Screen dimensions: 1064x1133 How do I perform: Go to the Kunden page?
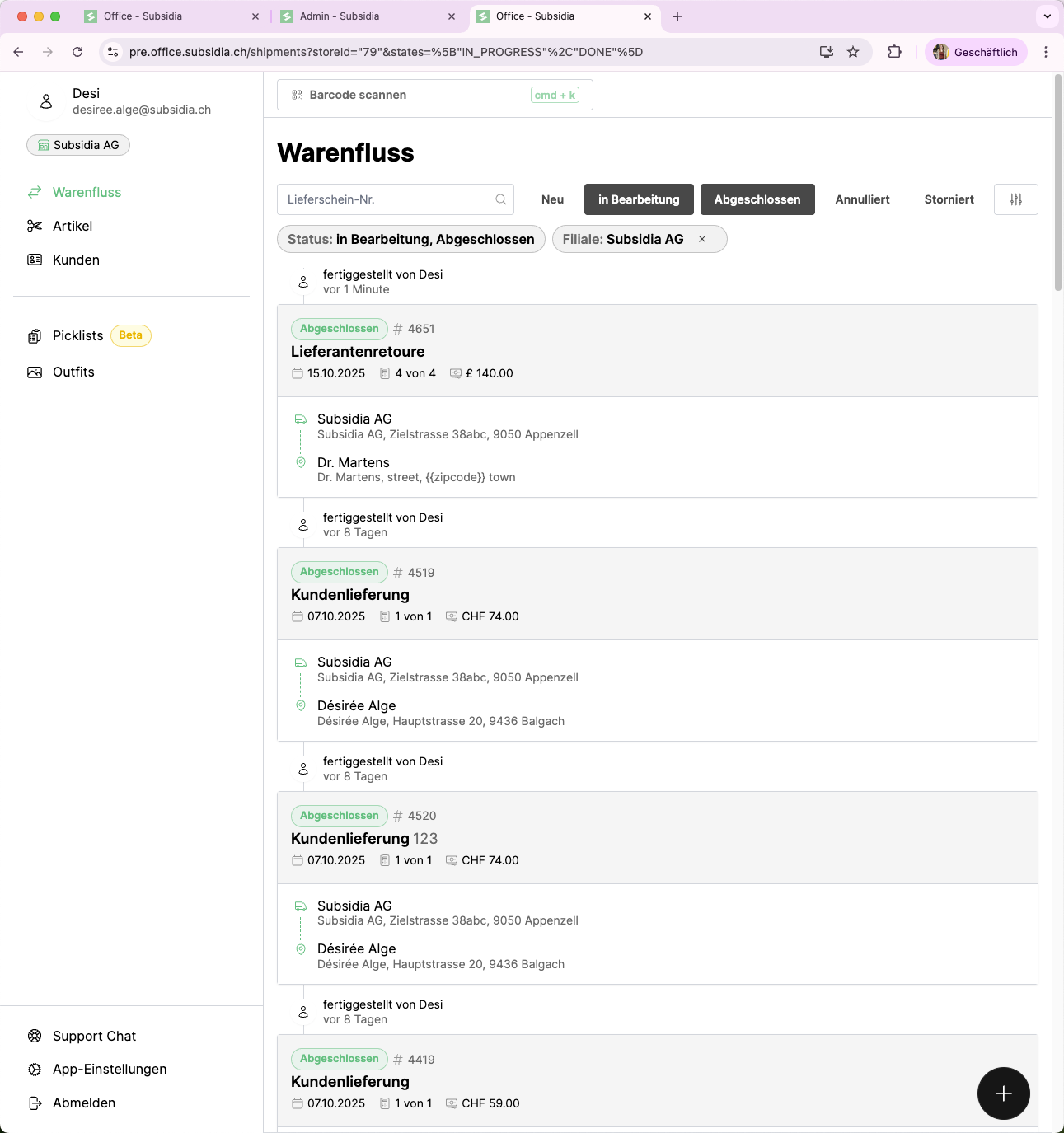(x=76, y=260)
